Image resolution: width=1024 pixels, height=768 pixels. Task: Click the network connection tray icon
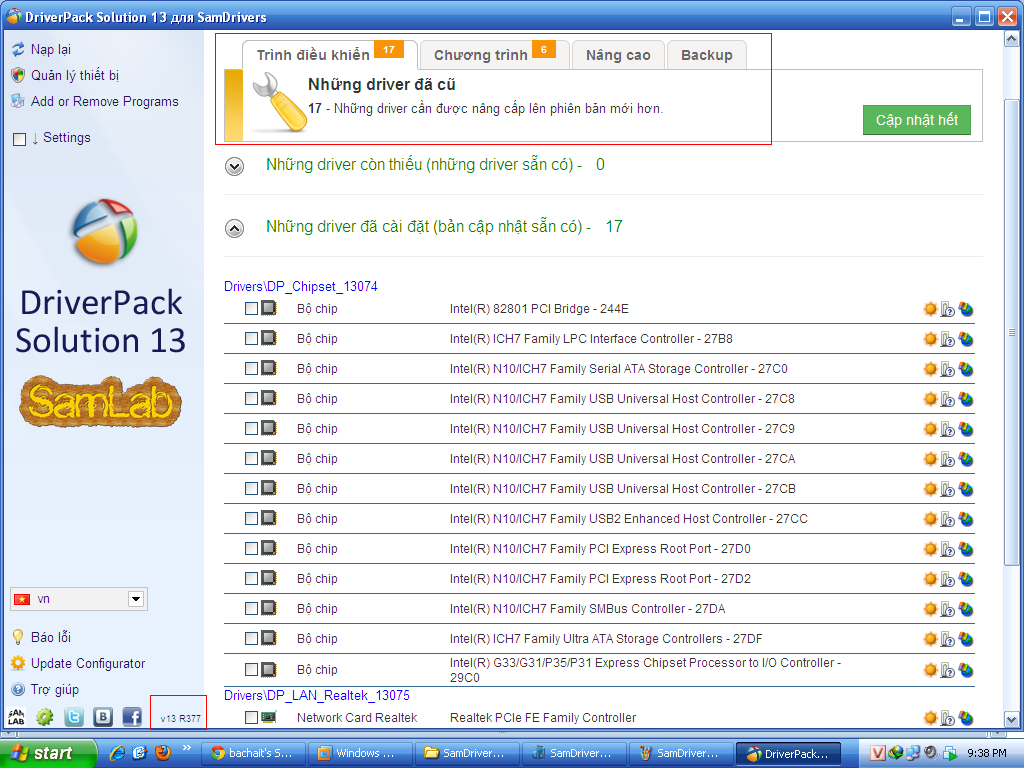(x=913, y=753)
